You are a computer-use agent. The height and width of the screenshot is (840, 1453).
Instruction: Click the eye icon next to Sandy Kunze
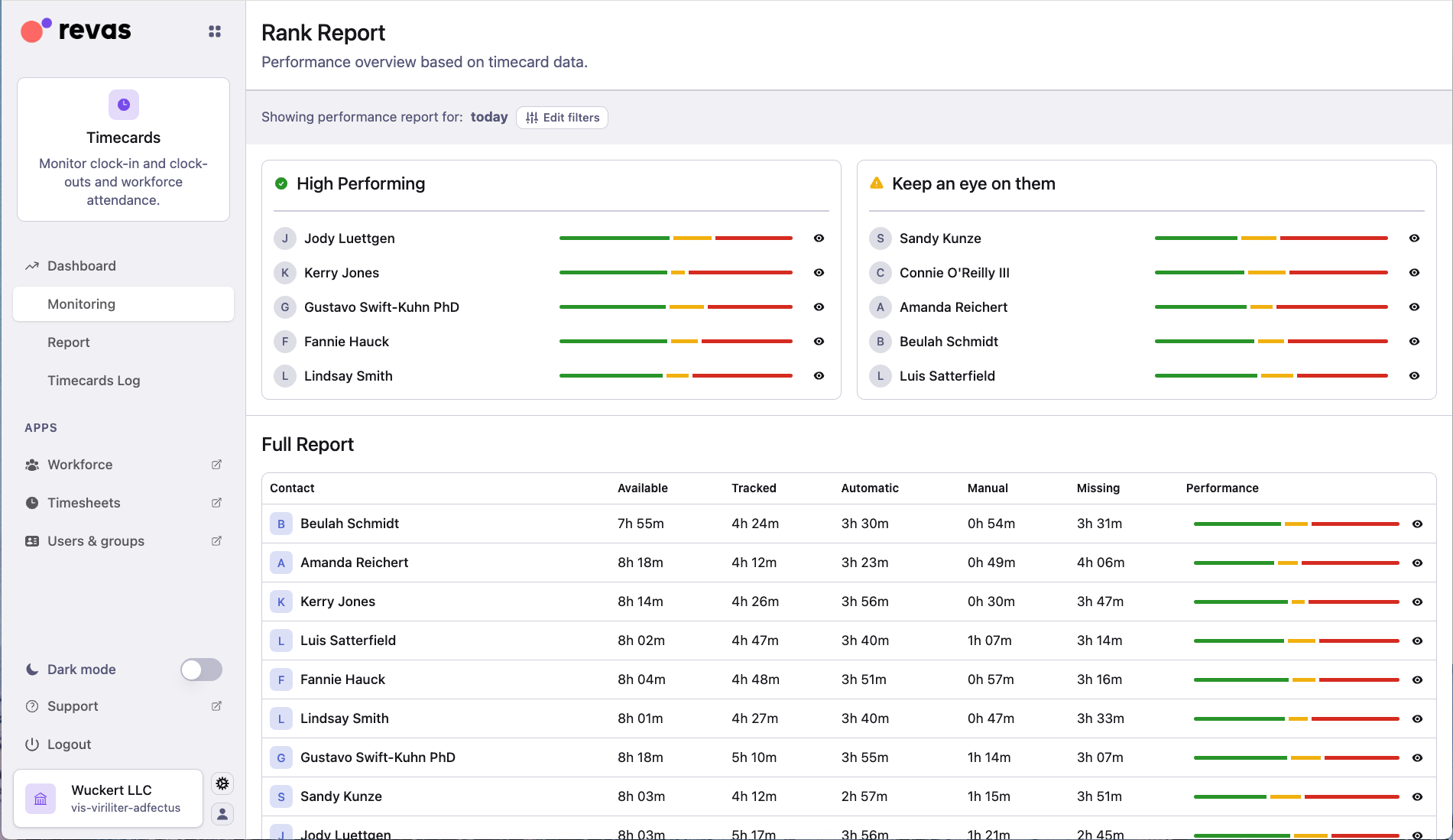(1414, 238)
